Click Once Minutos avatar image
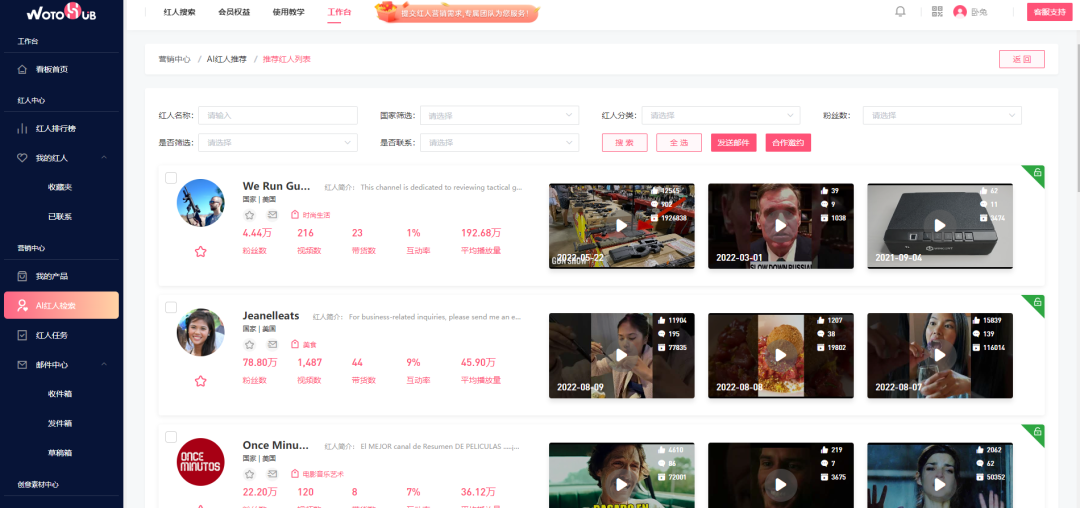The image size is (1080, 508). [x=200, y=462]
